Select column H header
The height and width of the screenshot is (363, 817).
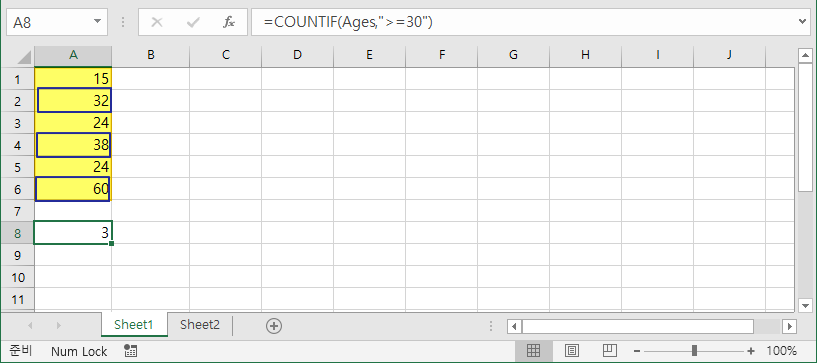coord(585,55)
